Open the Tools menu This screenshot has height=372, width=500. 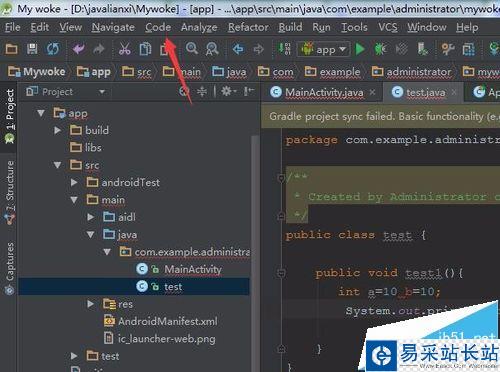pos(354,27)
